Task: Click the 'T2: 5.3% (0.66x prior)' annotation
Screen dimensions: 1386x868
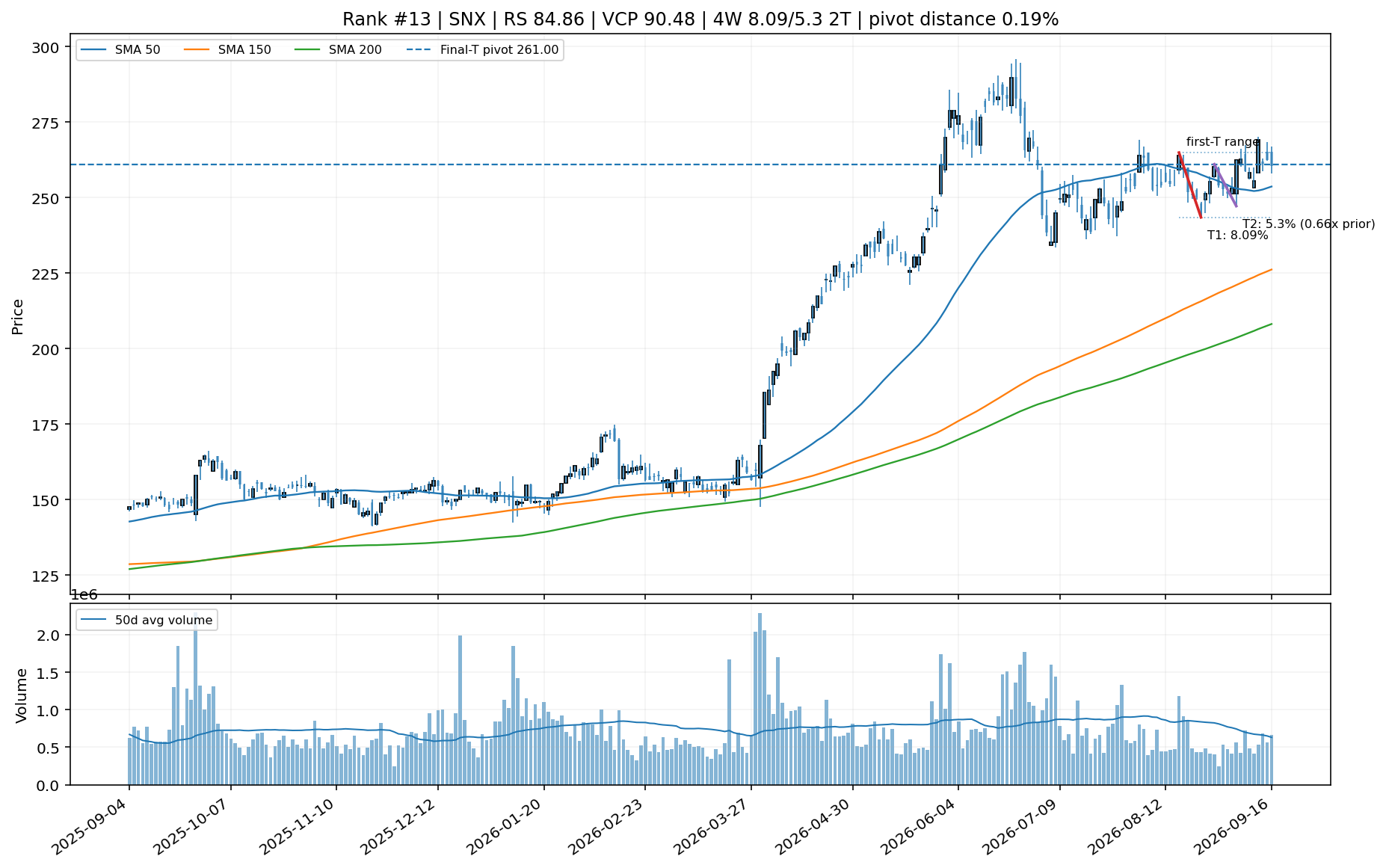Action: coord(1308,224)
